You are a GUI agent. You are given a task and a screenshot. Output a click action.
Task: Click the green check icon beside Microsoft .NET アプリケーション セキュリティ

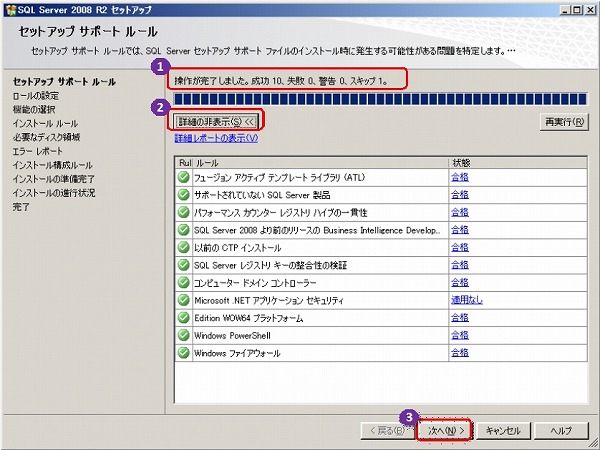(184, 300)
